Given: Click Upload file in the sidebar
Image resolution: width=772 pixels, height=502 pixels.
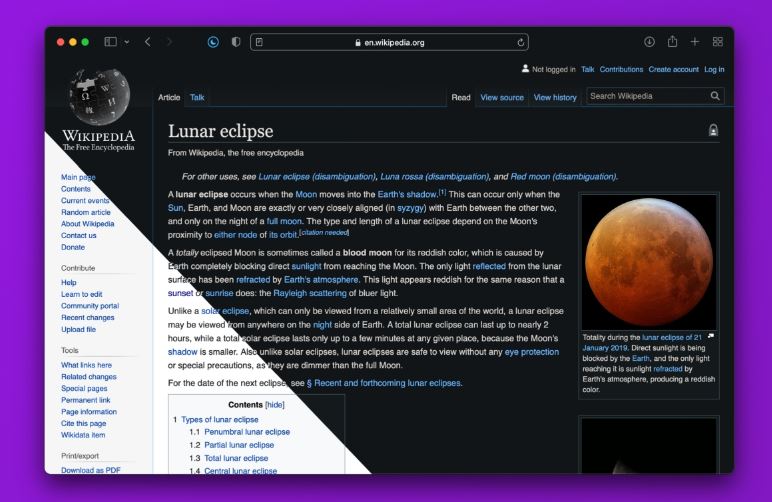Looking at the screenshot, I should pyautogui.click(x=78, y=329).
